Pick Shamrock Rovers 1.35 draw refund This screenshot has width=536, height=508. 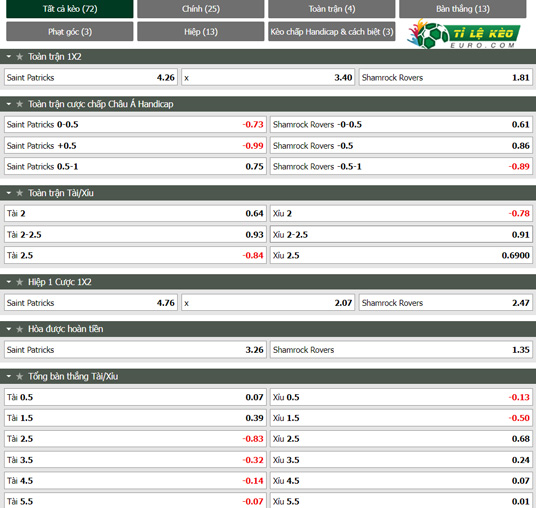pos(401,350)
